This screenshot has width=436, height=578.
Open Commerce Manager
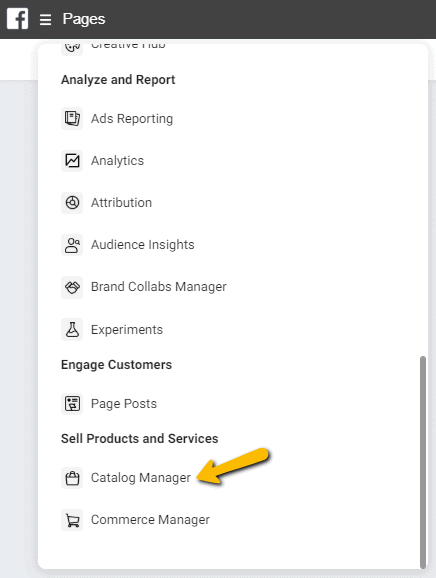[x=150, y=520]
